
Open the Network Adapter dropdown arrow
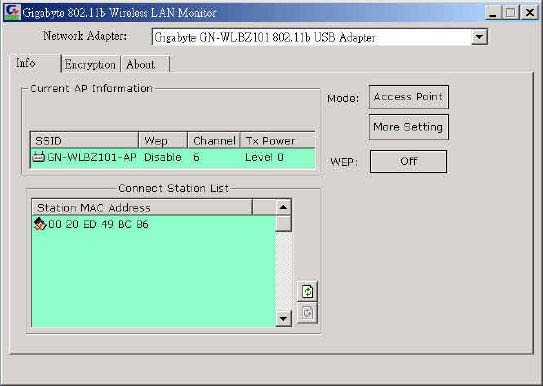click(479, 36)
